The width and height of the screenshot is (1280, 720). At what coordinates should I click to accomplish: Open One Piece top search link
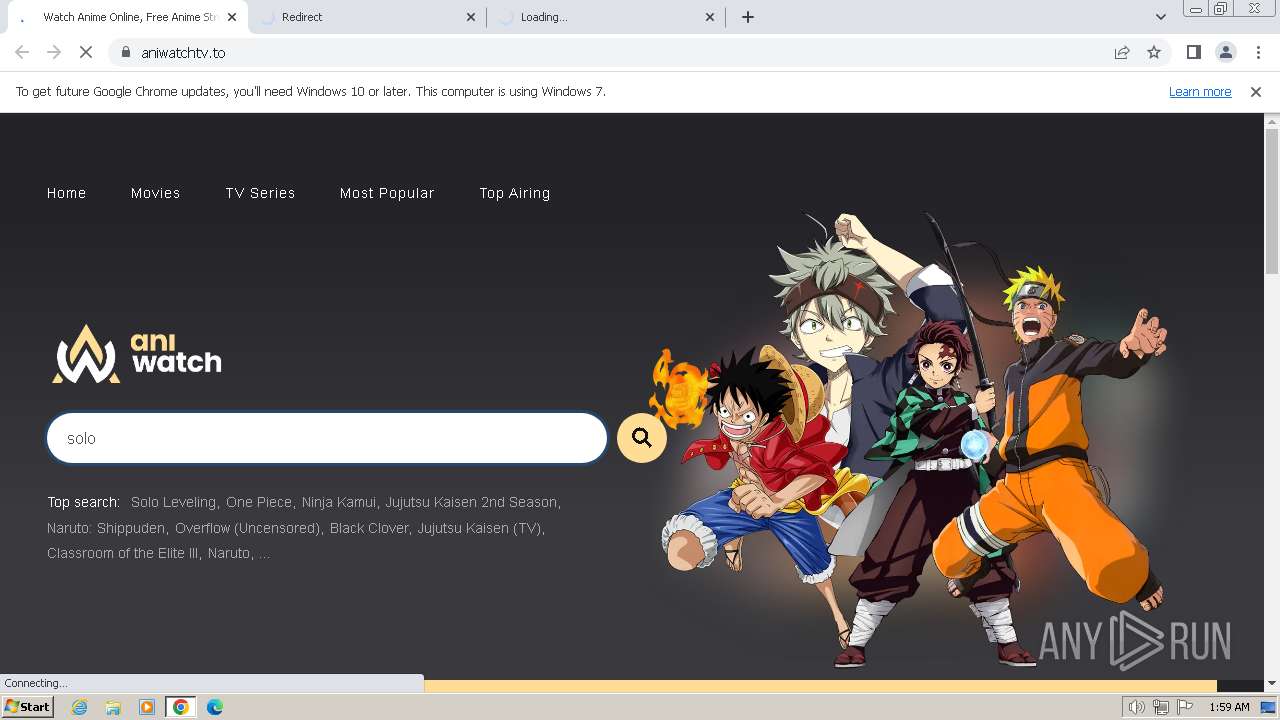(259, 502)
